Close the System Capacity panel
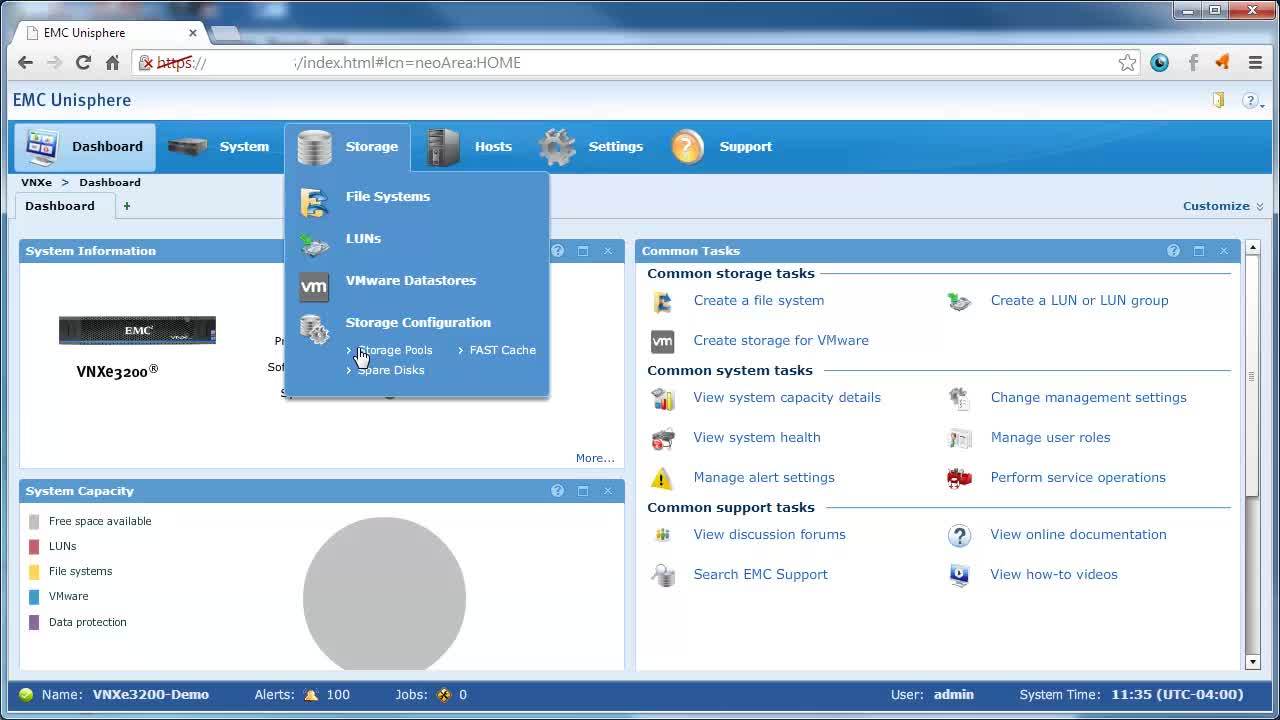 point(608,491)
